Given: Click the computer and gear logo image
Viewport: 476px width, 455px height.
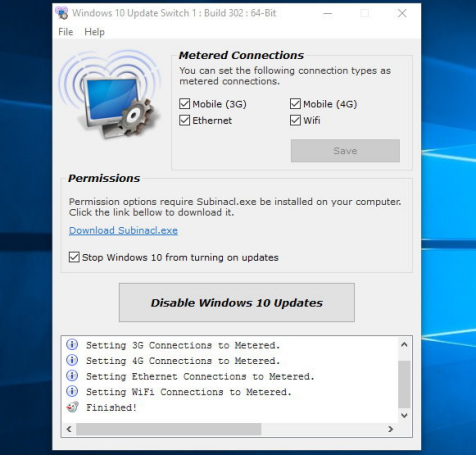Looking at the screenshot, I should click(x=110, y=94).
